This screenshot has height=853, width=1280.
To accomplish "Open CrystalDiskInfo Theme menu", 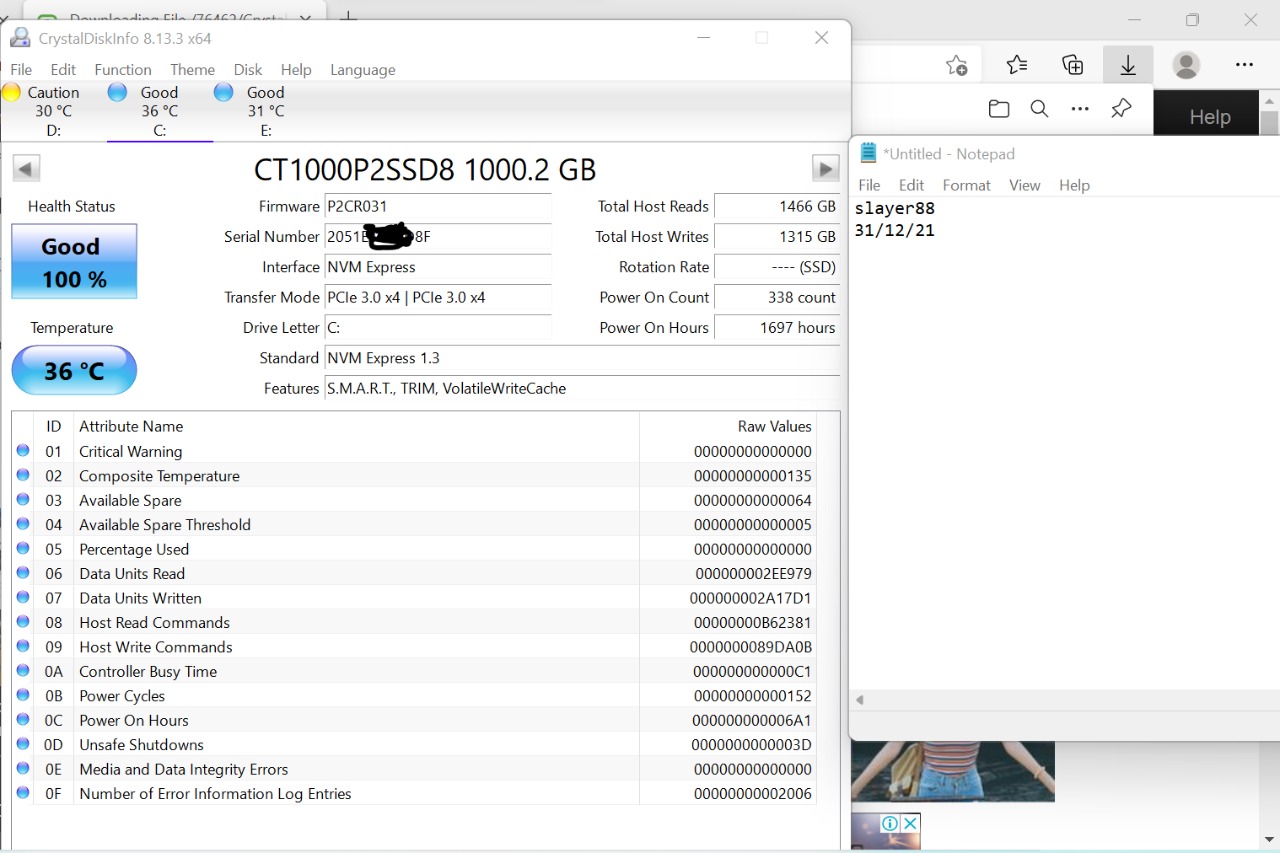I will (x=192, y=70).
